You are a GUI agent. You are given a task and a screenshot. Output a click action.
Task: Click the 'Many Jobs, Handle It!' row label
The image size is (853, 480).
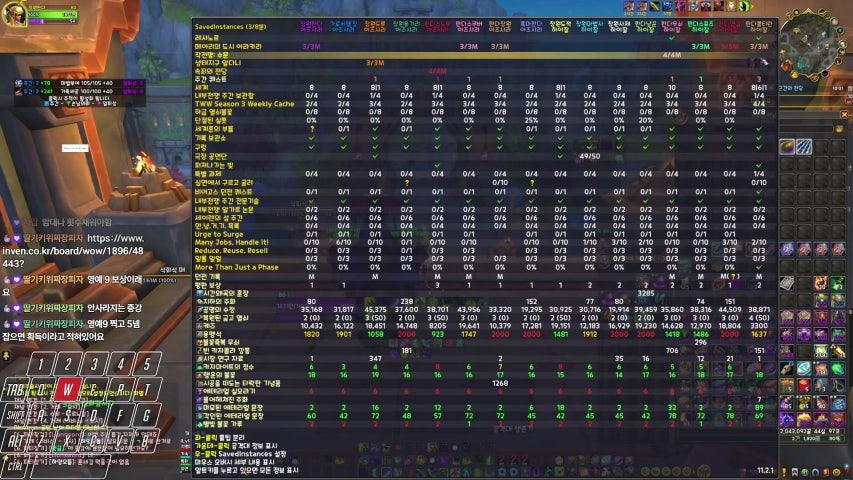(231, 242)
